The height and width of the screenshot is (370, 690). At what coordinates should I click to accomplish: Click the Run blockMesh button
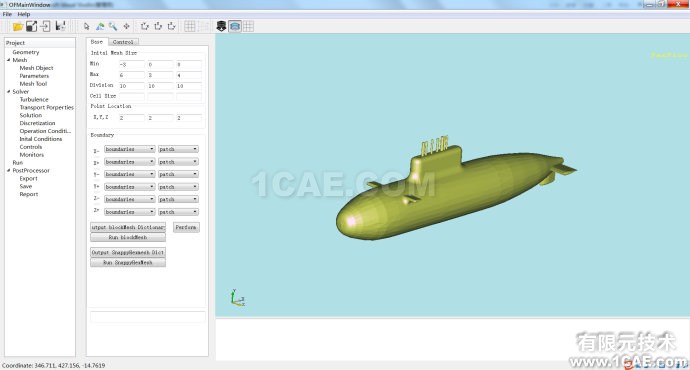(x=128, y=237)
